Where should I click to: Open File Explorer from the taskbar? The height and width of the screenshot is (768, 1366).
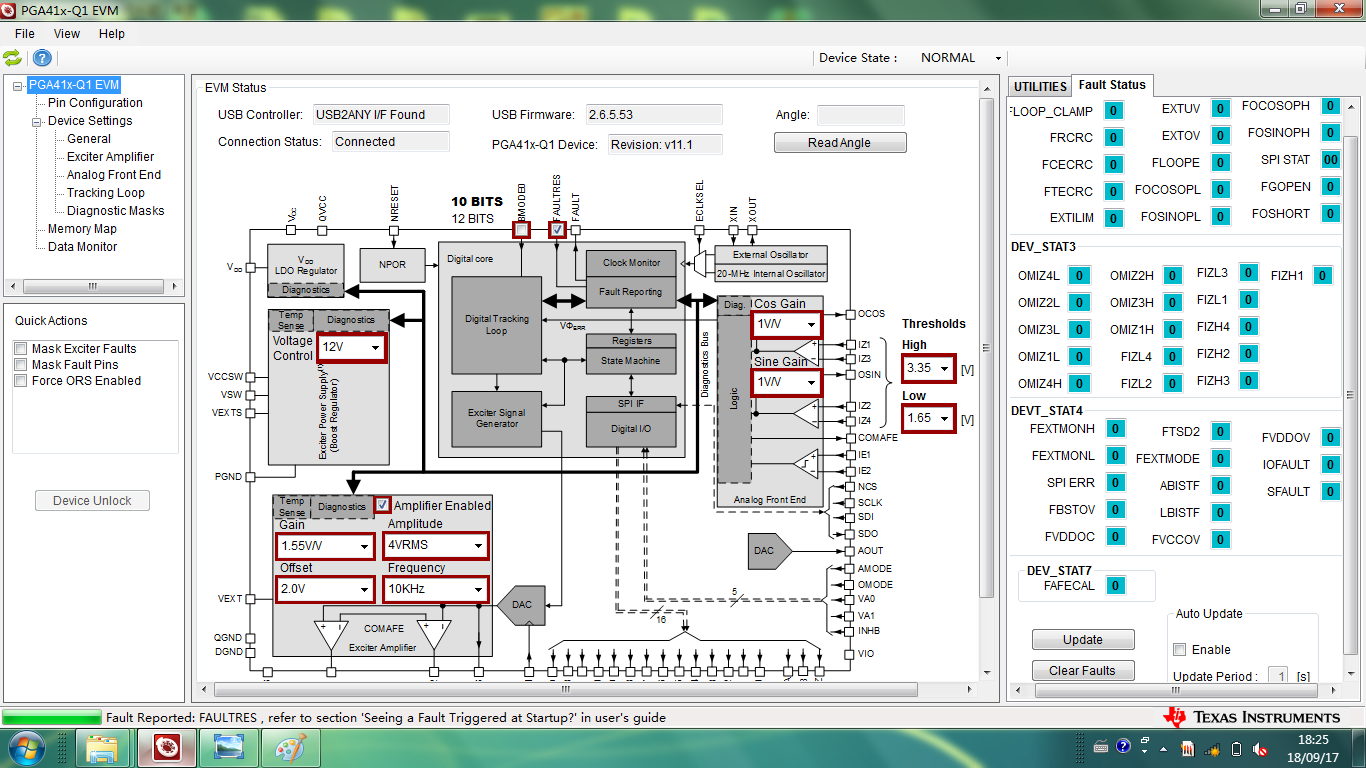[x=102, y=748]
